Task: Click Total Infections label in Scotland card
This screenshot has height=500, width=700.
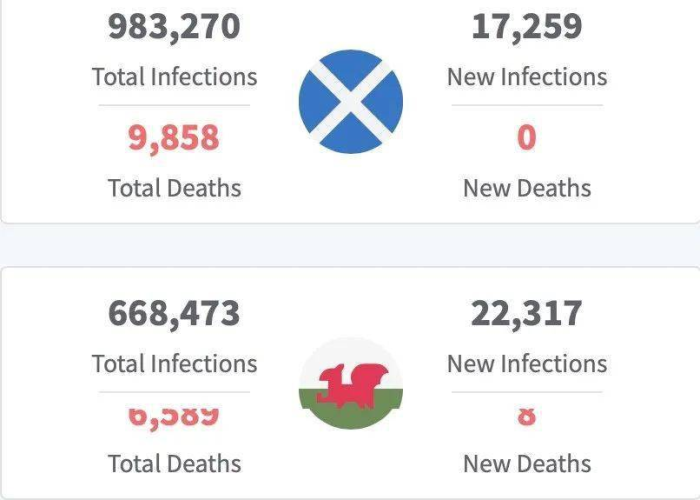Action: pyautogui.click(x=175, y=77)
